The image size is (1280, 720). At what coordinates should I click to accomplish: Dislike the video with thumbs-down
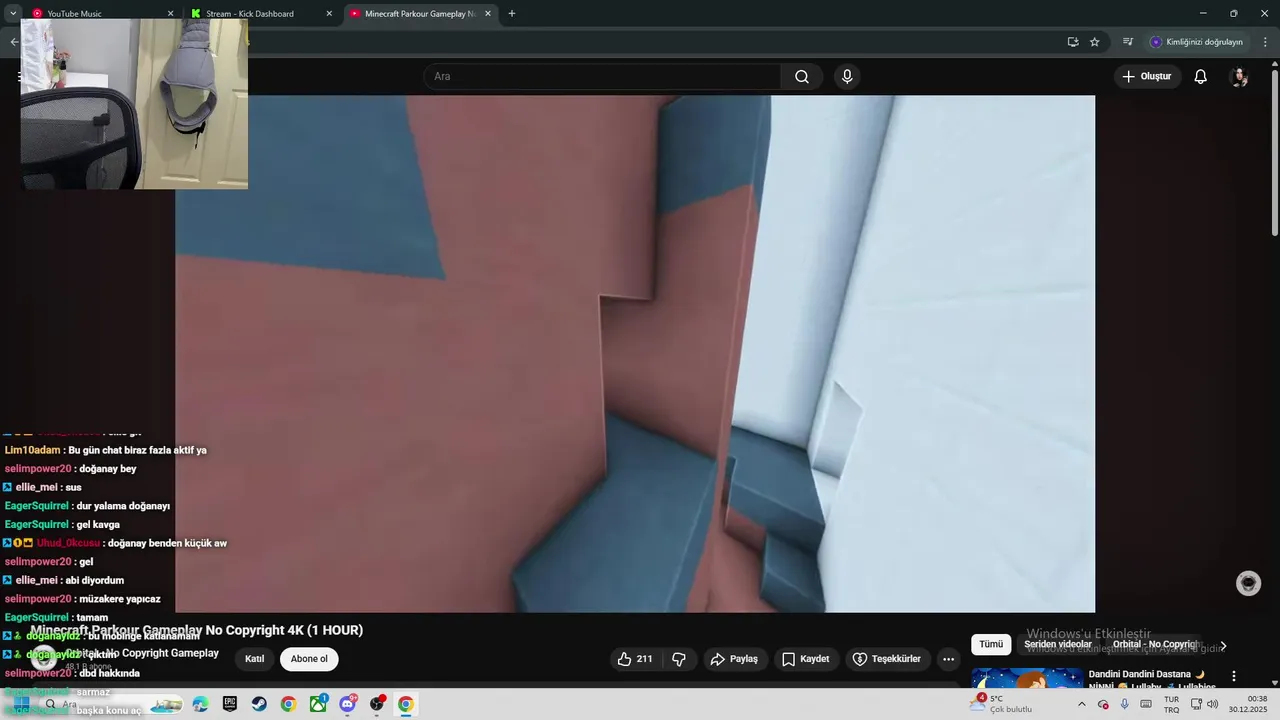pyautogui.click(x=679, y=659)
